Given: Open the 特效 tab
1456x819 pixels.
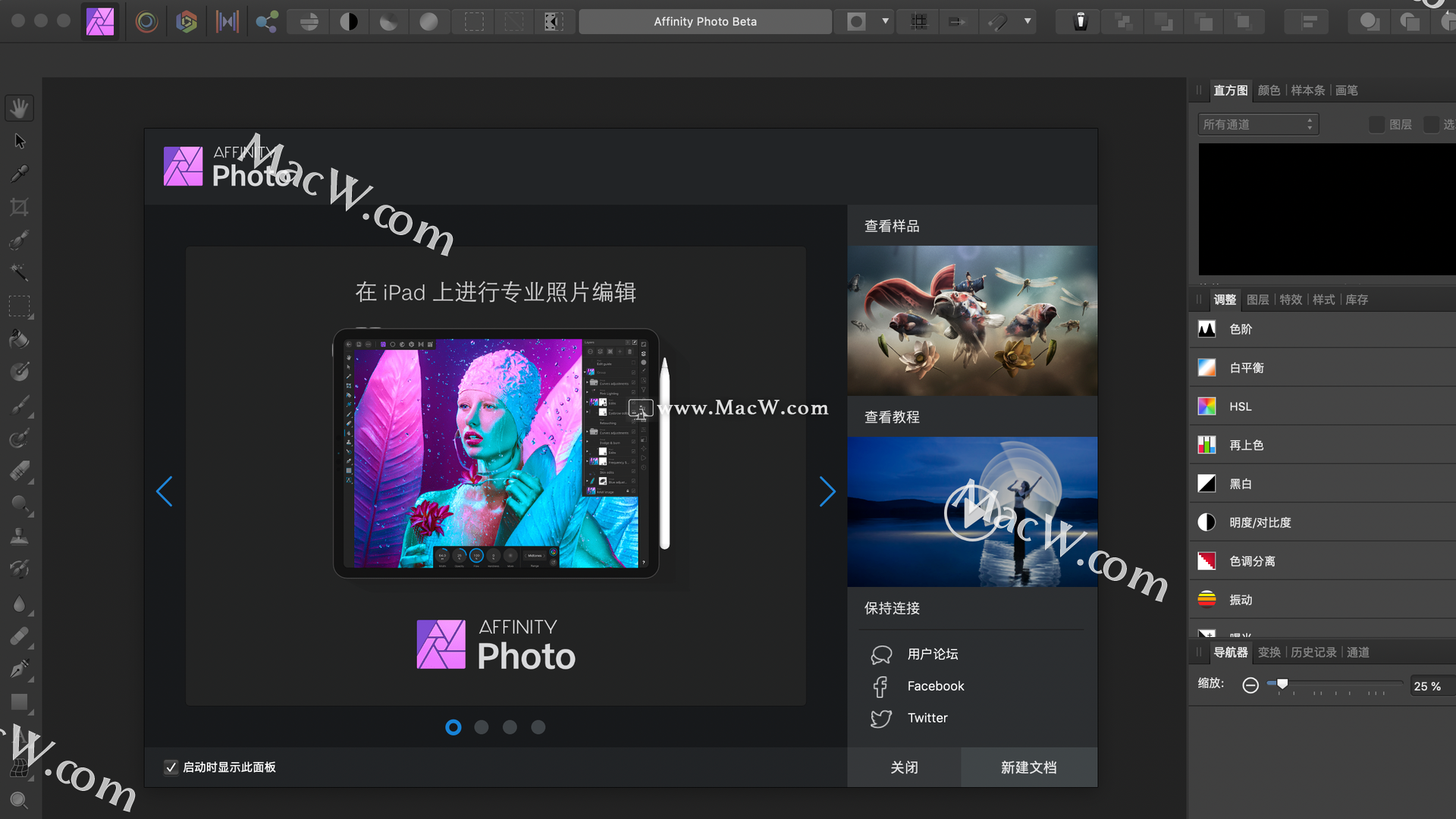Looking at the screenshot, I should coord(1291,300).
